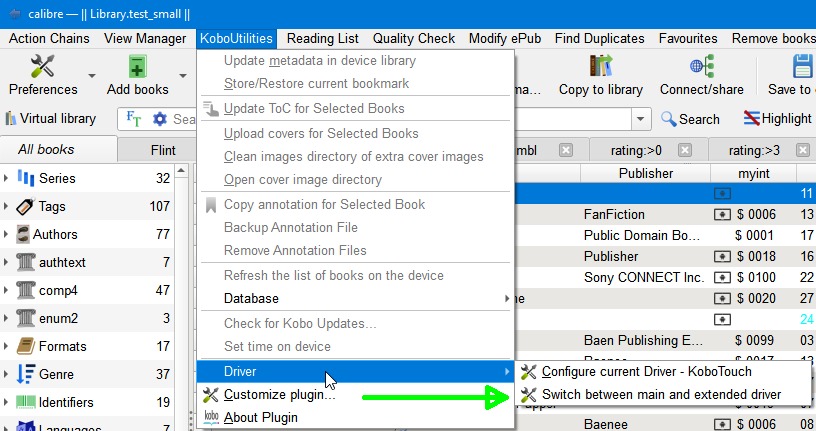Image resolution: width=816 pixels, height=431 pixels.
Task: Toggle the Highlight search results button
Action: pyautogui.click(x=777, y=119)
